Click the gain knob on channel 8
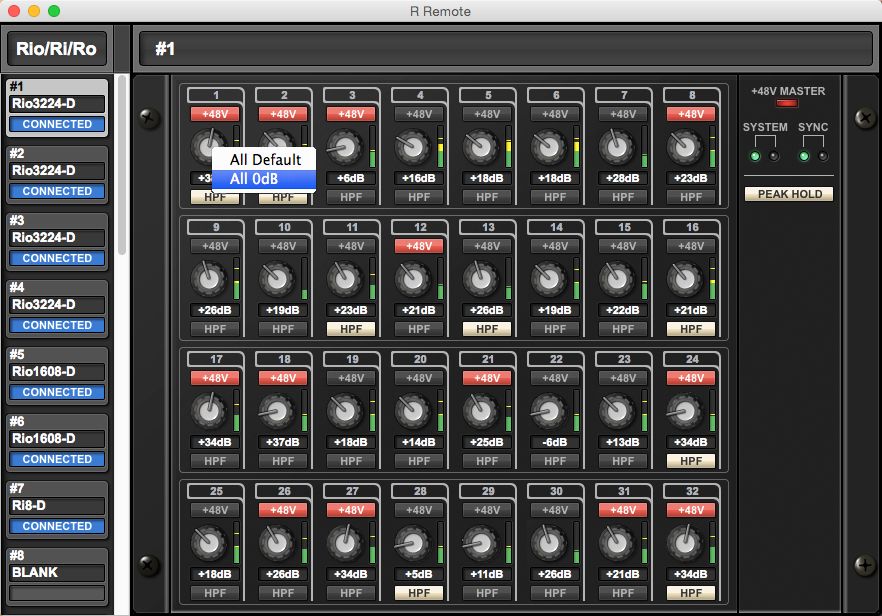 (x=685, y=148)
